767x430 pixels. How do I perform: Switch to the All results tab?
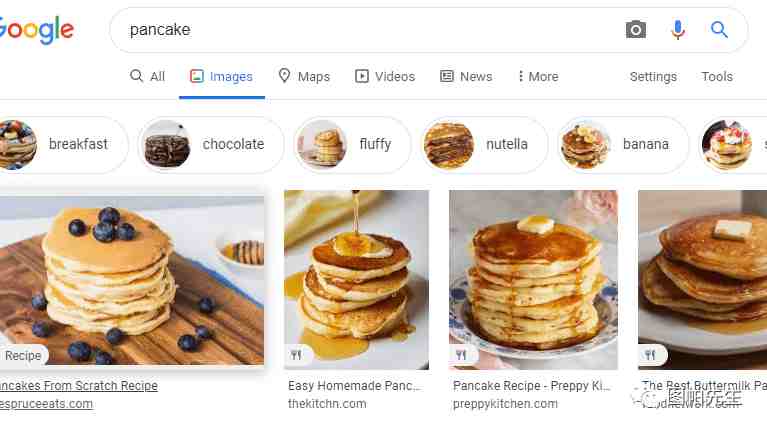[x=147, y=76]
